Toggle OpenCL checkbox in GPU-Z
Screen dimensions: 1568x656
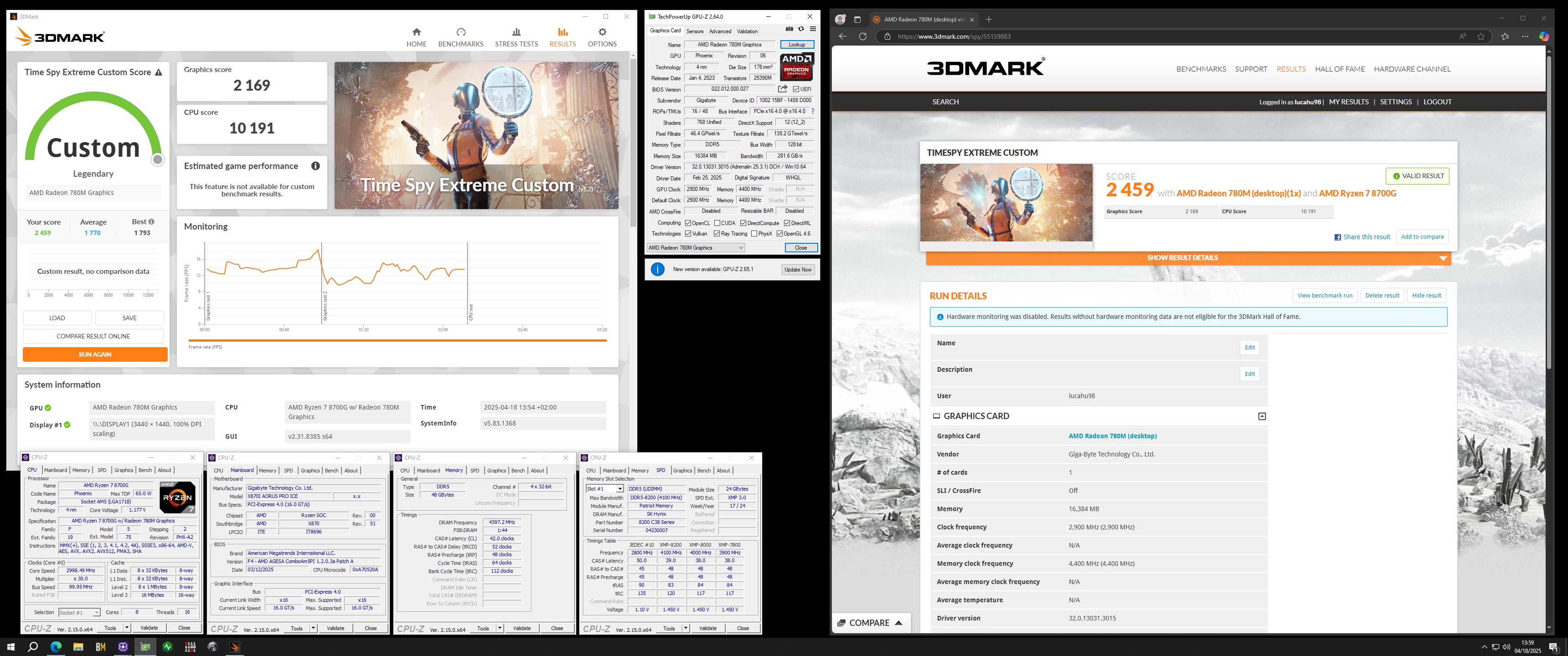coord(688,223)
